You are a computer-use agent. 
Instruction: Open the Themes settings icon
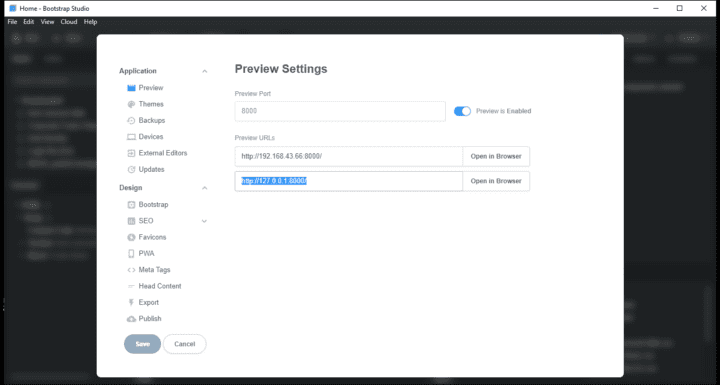pos(131,104)
